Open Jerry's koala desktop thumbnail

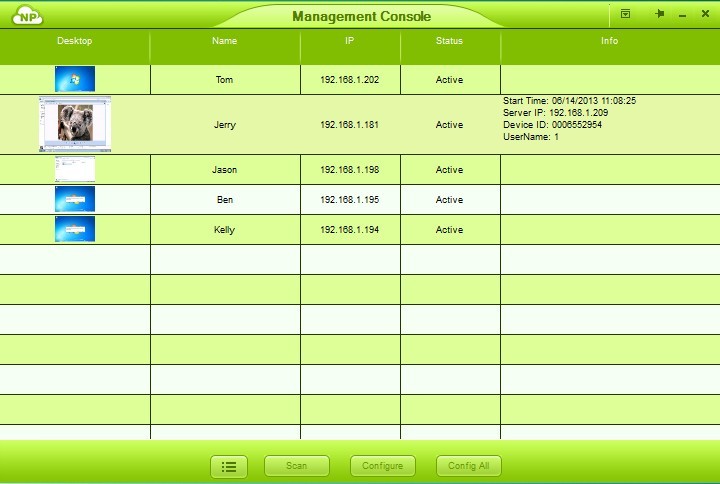point(75,124)
